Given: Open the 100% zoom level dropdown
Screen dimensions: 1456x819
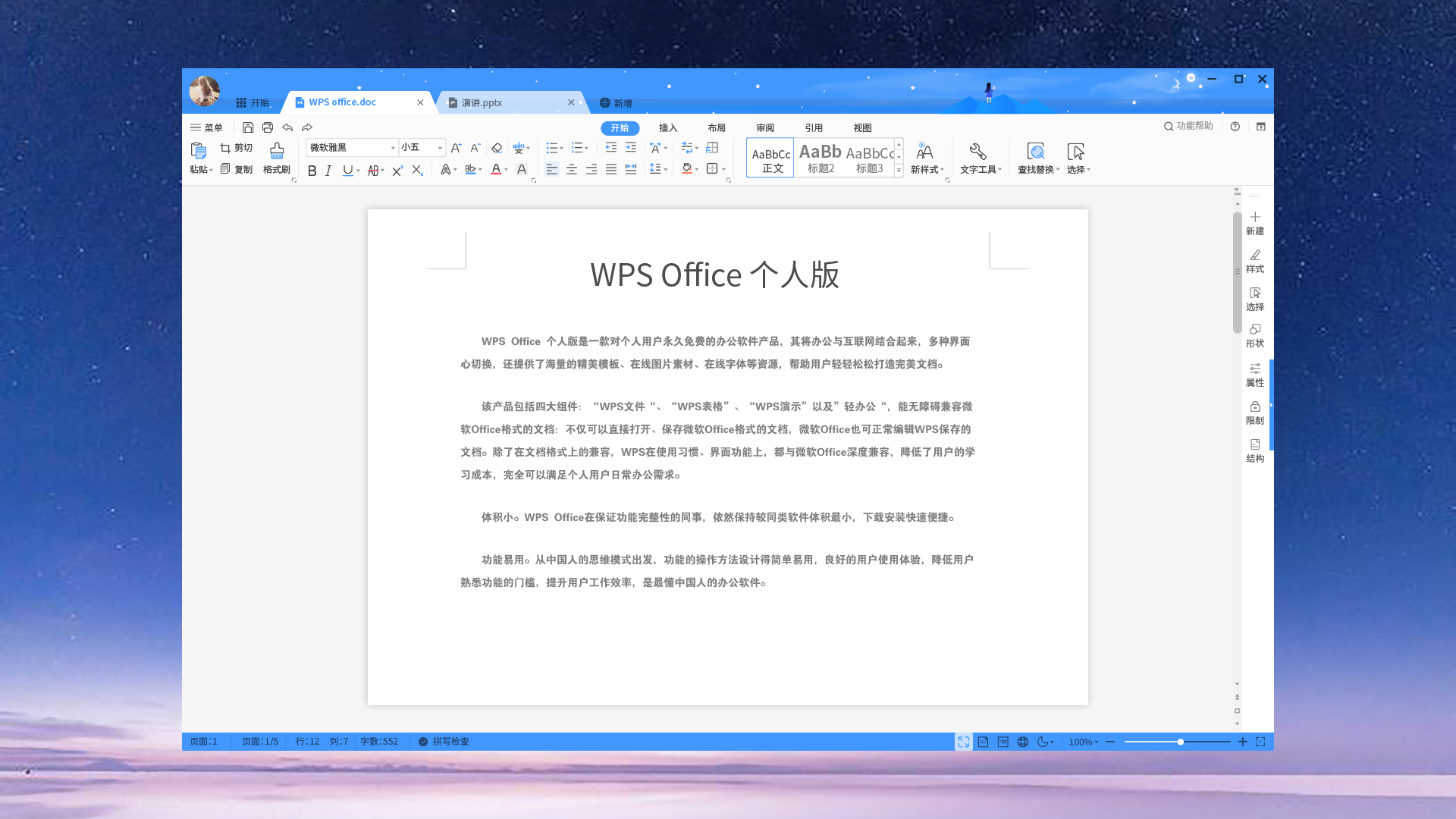Looking at the screenshot, I should [x=1083, y=742].
